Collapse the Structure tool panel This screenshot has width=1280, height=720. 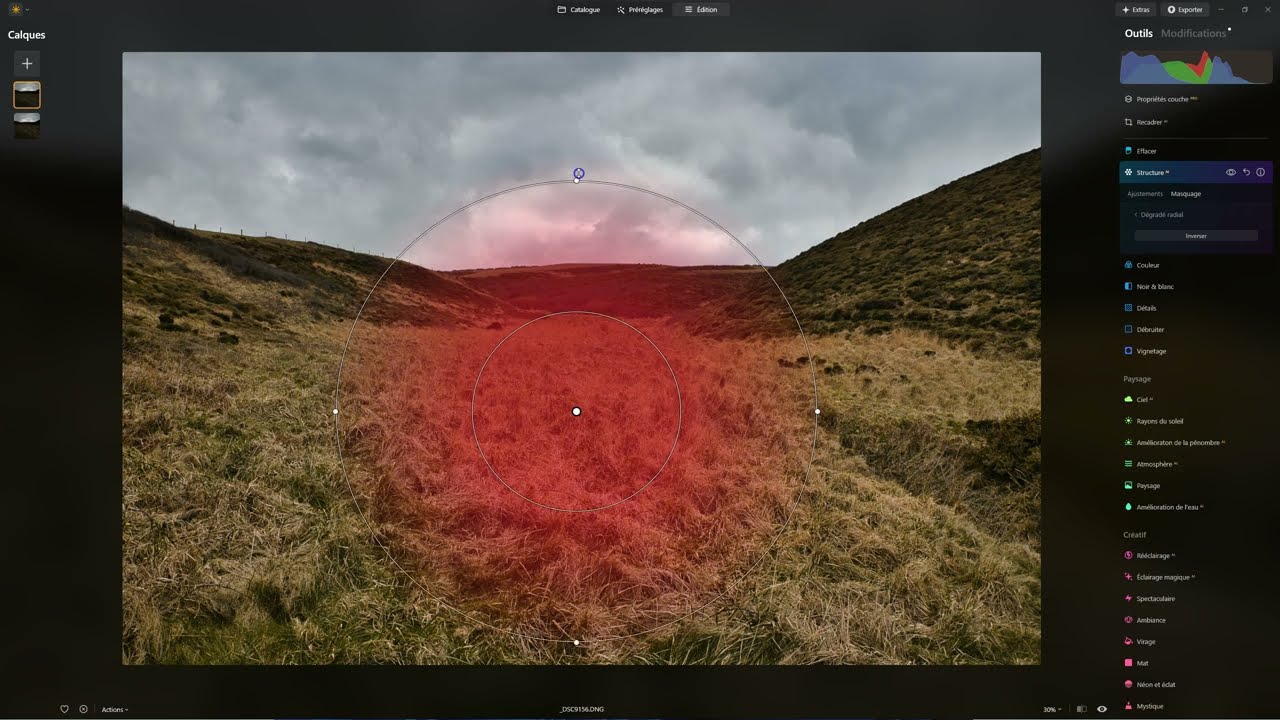[x=1150, y=172]
